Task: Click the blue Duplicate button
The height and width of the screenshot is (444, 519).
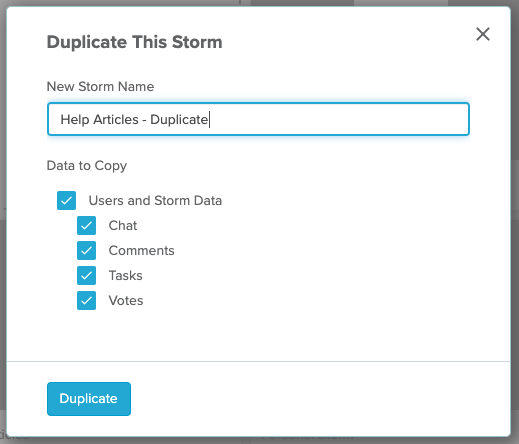Action: pos(89,399)
